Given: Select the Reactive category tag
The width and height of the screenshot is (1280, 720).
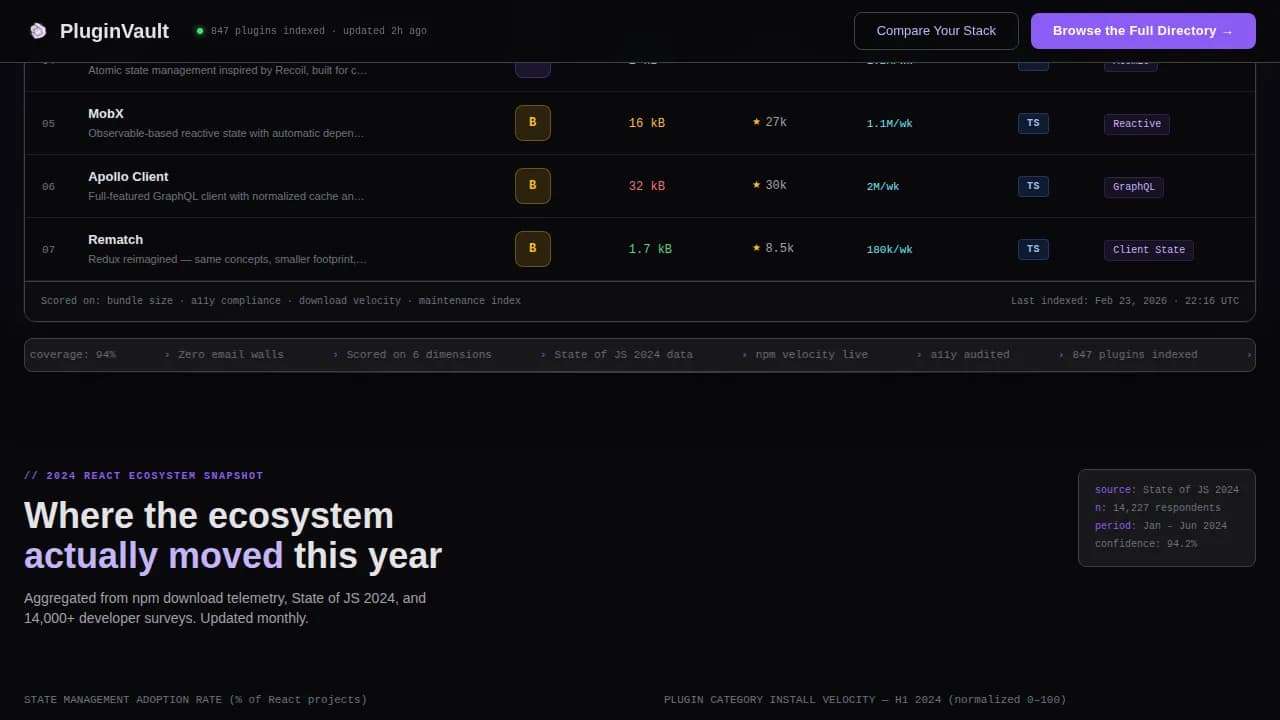Looking at the screenshot, I should tap(1137, 124).
